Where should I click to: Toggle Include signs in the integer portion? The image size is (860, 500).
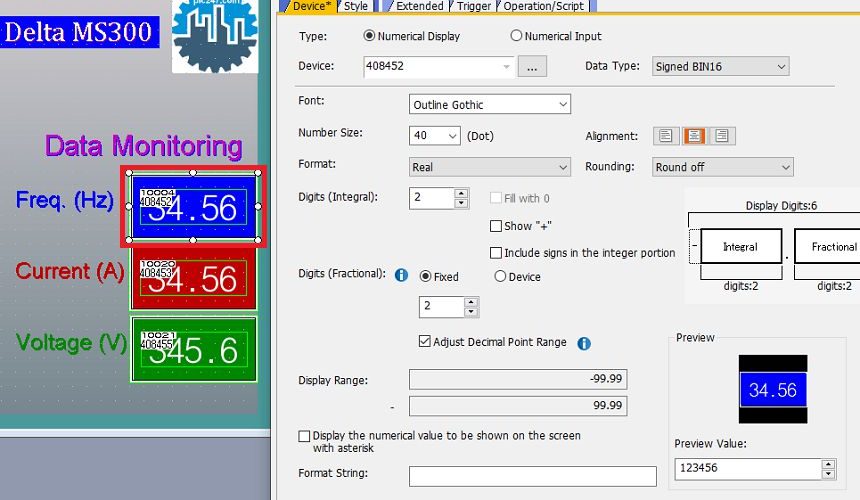[x=496, y=253]
